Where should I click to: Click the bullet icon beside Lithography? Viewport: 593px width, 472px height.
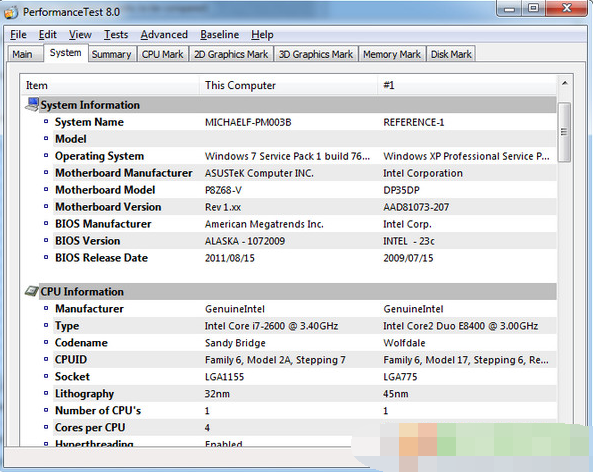click(46, 393)
